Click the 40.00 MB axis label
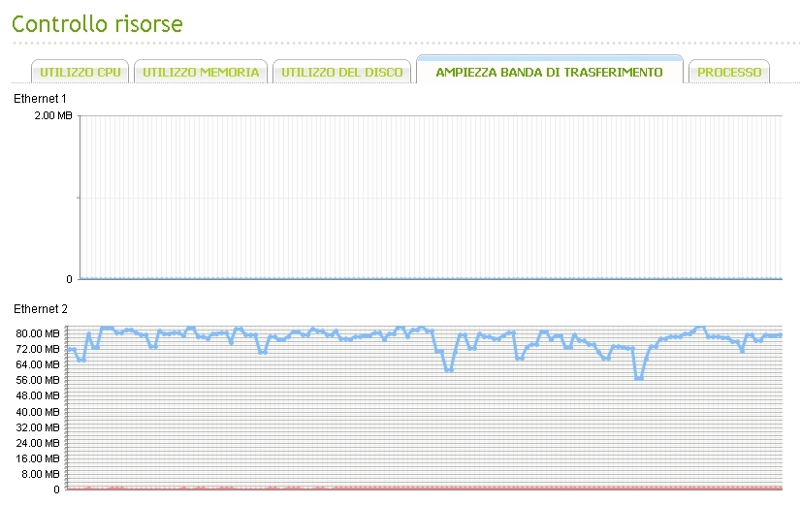Image resolution: width=800 pixels, height=505 pixels. pos(39,411)
